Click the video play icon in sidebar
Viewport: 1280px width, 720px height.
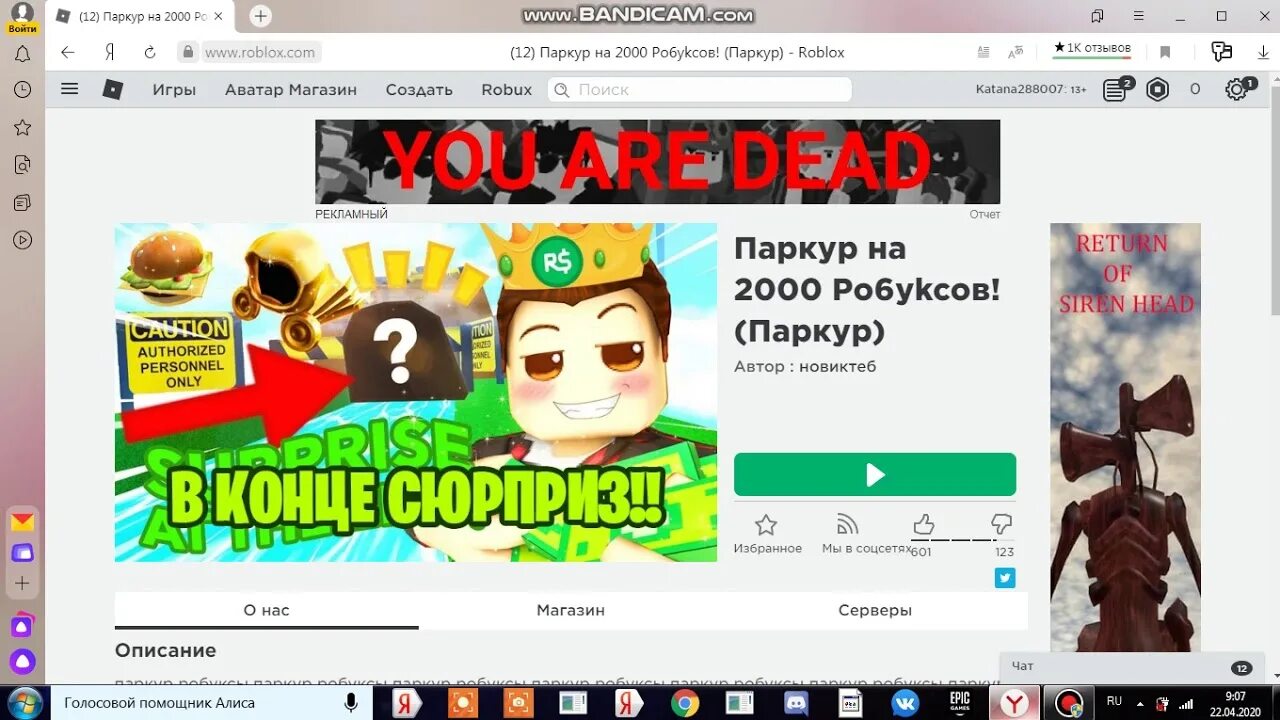pos(22,240)
